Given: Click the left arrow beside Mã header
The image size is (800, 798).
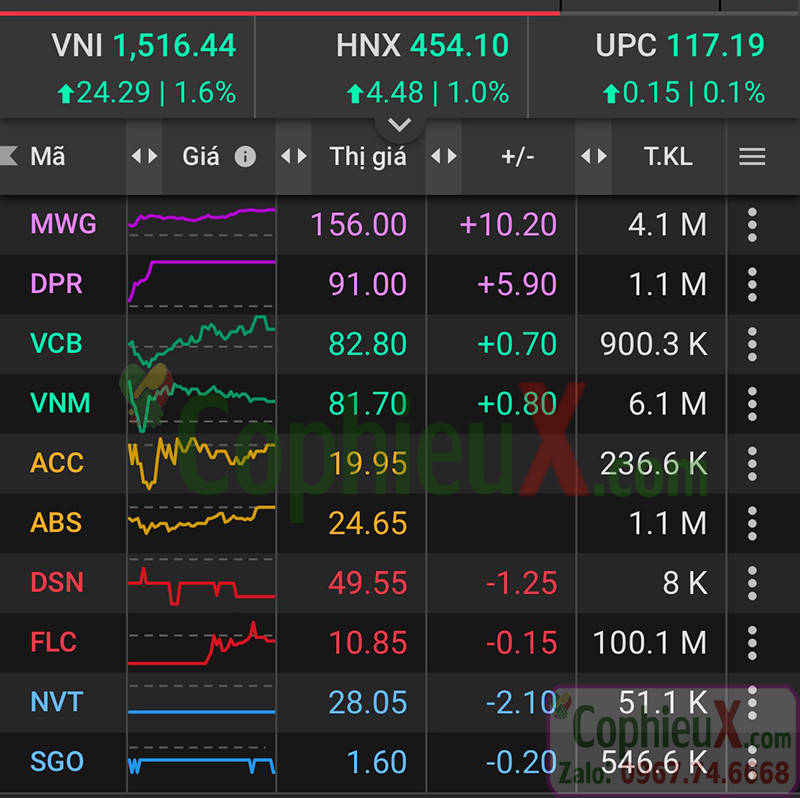Looking at the screenshot, I should point(10,156).
